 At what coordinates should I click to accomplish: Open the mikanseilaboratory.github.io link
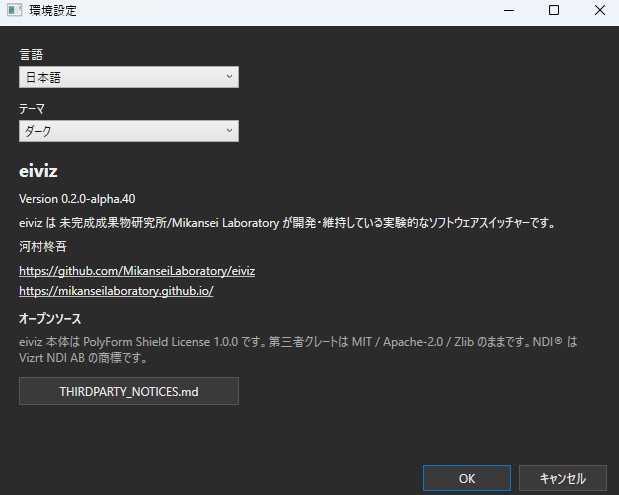[116, 291]
